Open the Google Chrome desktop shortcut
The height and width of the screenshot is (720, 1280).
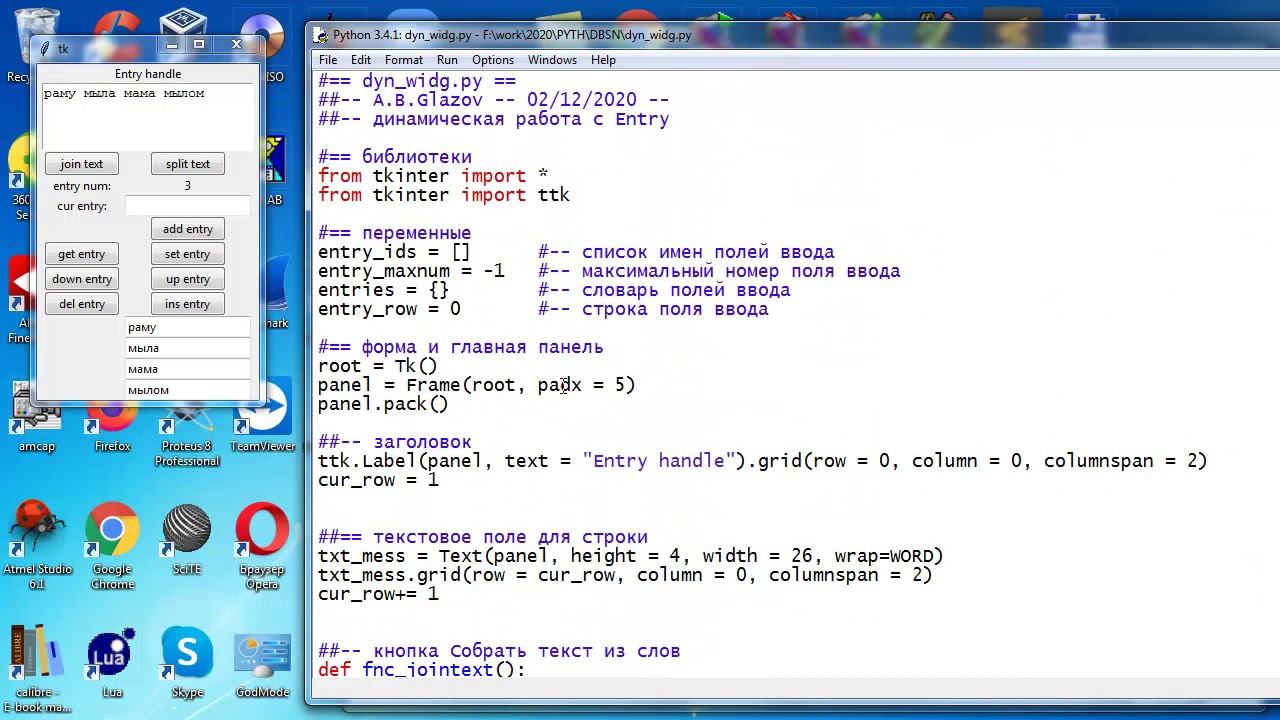[x=112, y=545]
